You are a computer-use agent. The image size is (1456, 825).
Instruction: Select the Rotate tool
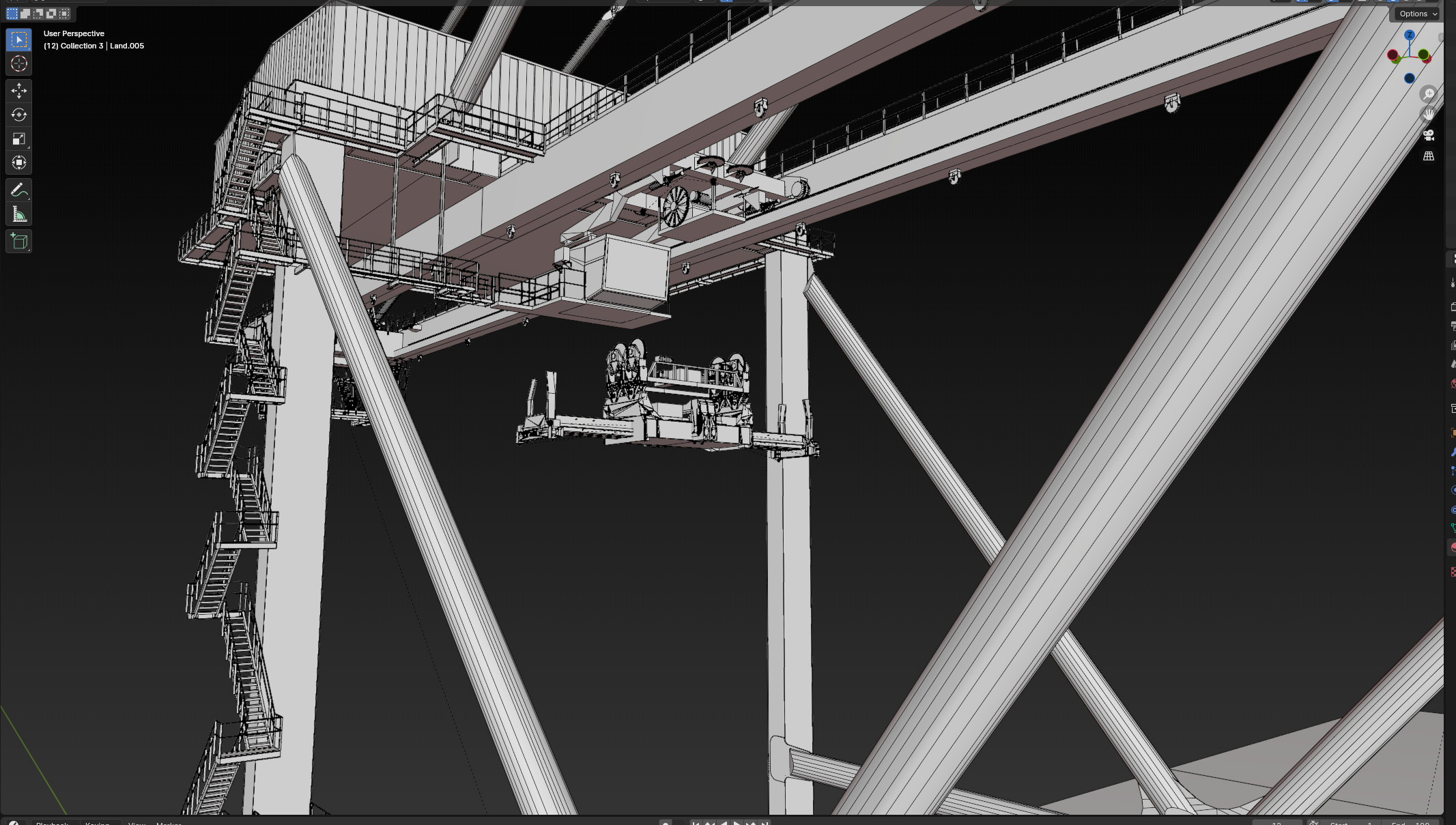pos(18,115)
